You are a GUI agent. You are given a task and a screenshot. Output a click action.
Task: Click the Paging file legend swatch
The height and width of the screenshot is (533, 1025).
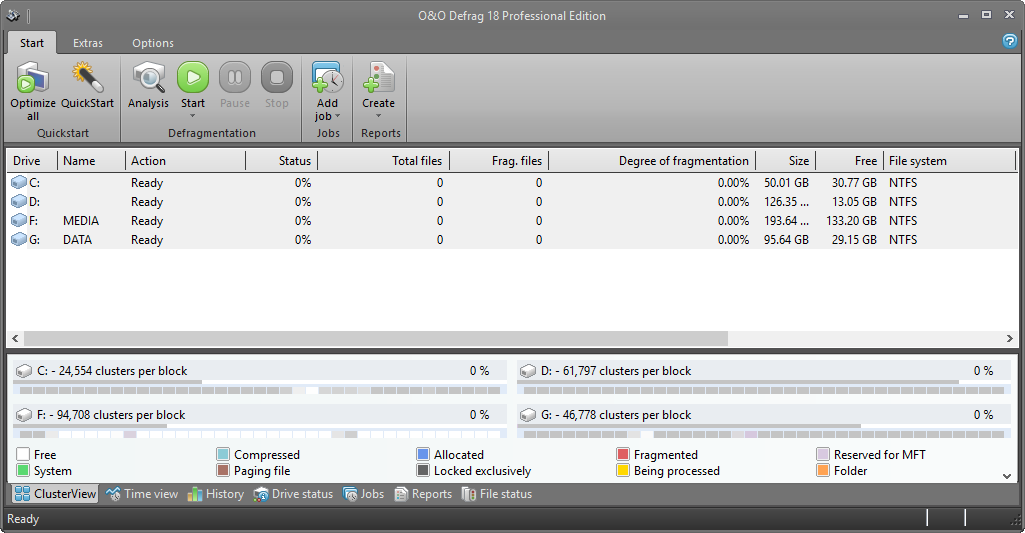click(x=223, y=470)
